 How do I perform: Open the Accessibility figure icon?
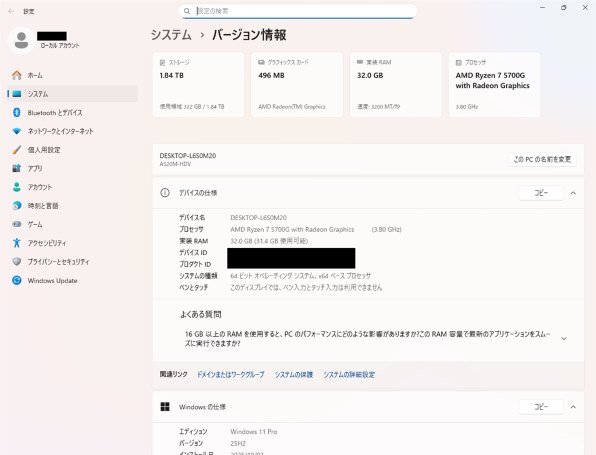pos(17,243)
